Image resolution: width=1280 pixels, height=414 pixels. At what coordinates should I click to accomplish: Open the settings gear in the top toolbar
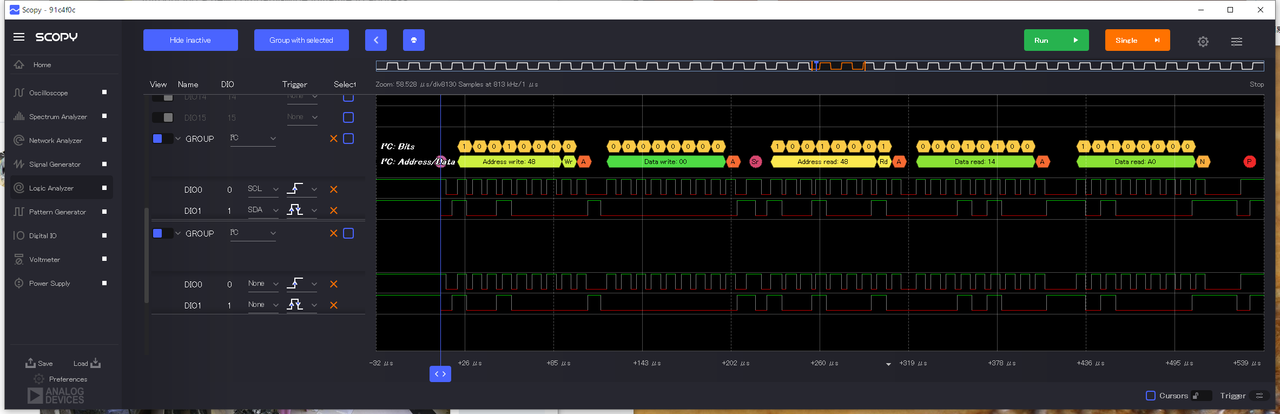[x=1203, y=41]
